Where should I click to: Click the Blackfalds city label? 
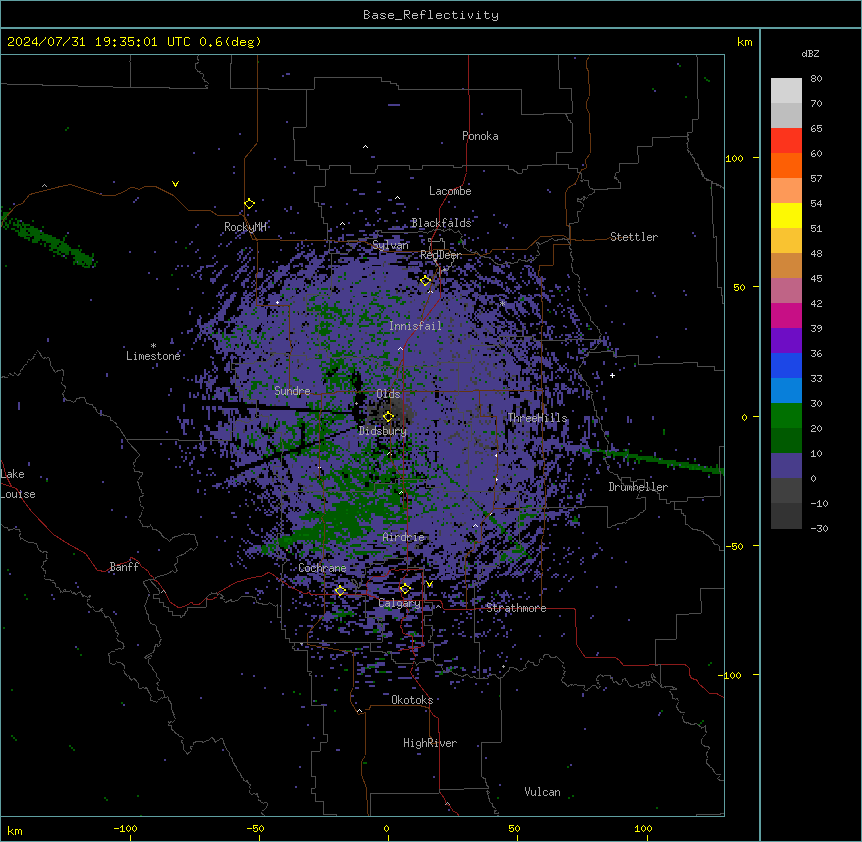pyautogui.click(x=441, y=223)
